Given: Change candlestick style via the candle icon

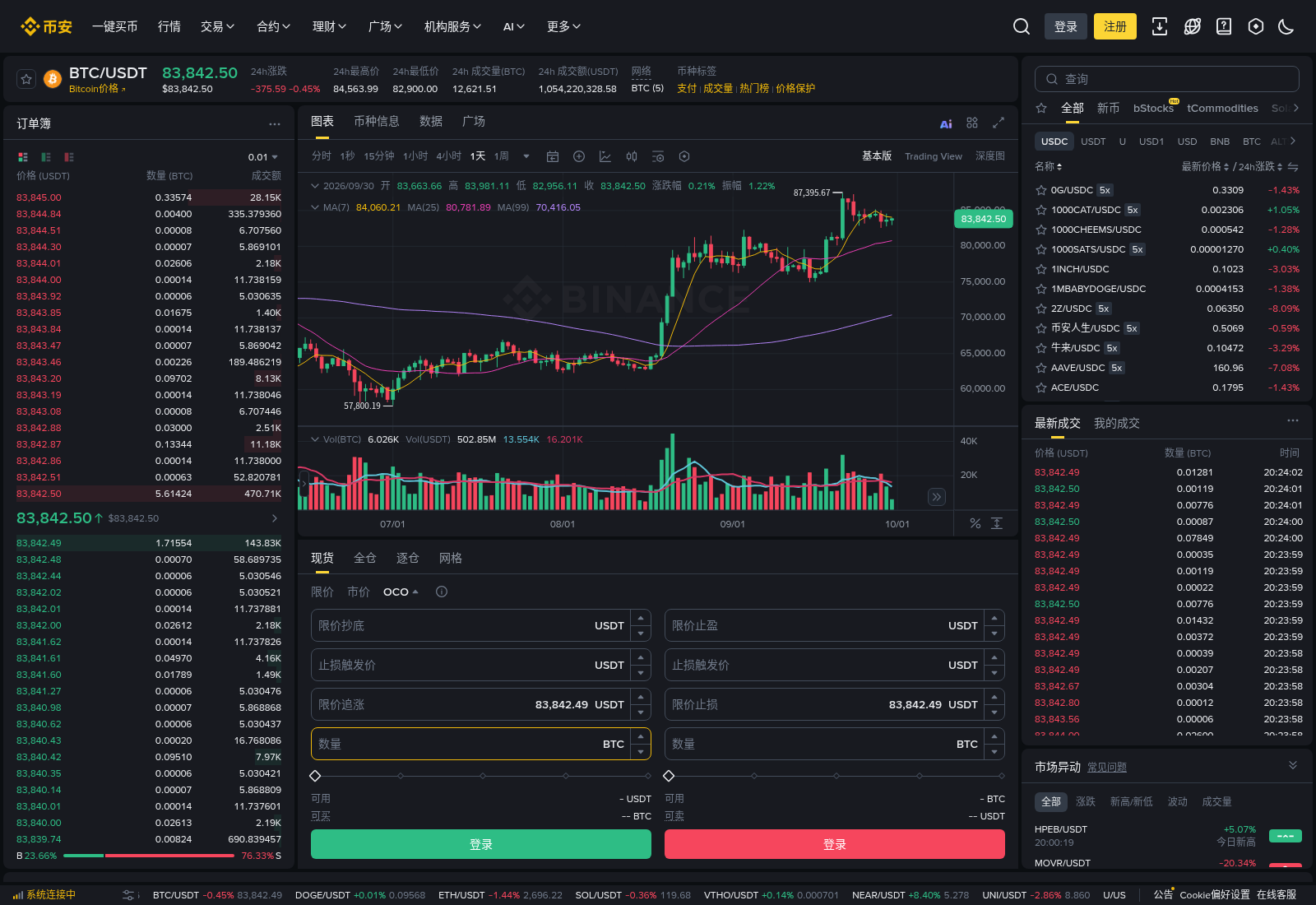Looking at the screenshot, I should (x=632, y=156).
